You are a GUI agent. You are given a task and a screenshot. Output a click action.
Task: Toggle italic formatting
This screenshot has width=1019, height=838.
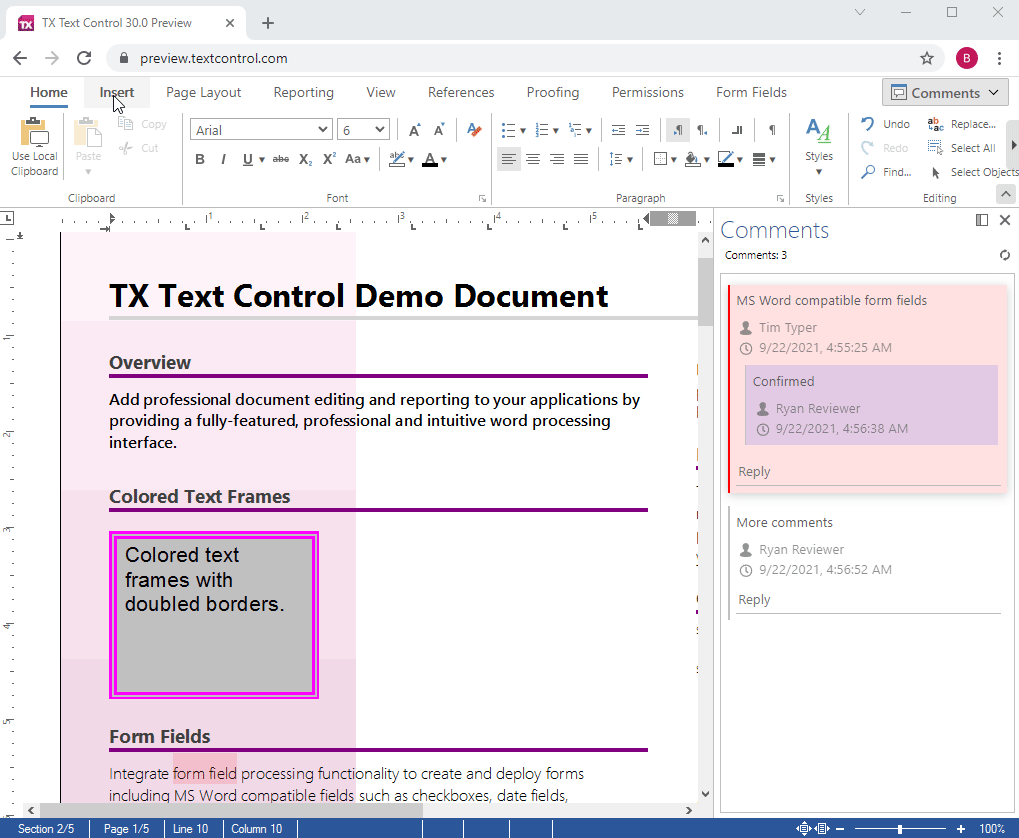(223, 159)
